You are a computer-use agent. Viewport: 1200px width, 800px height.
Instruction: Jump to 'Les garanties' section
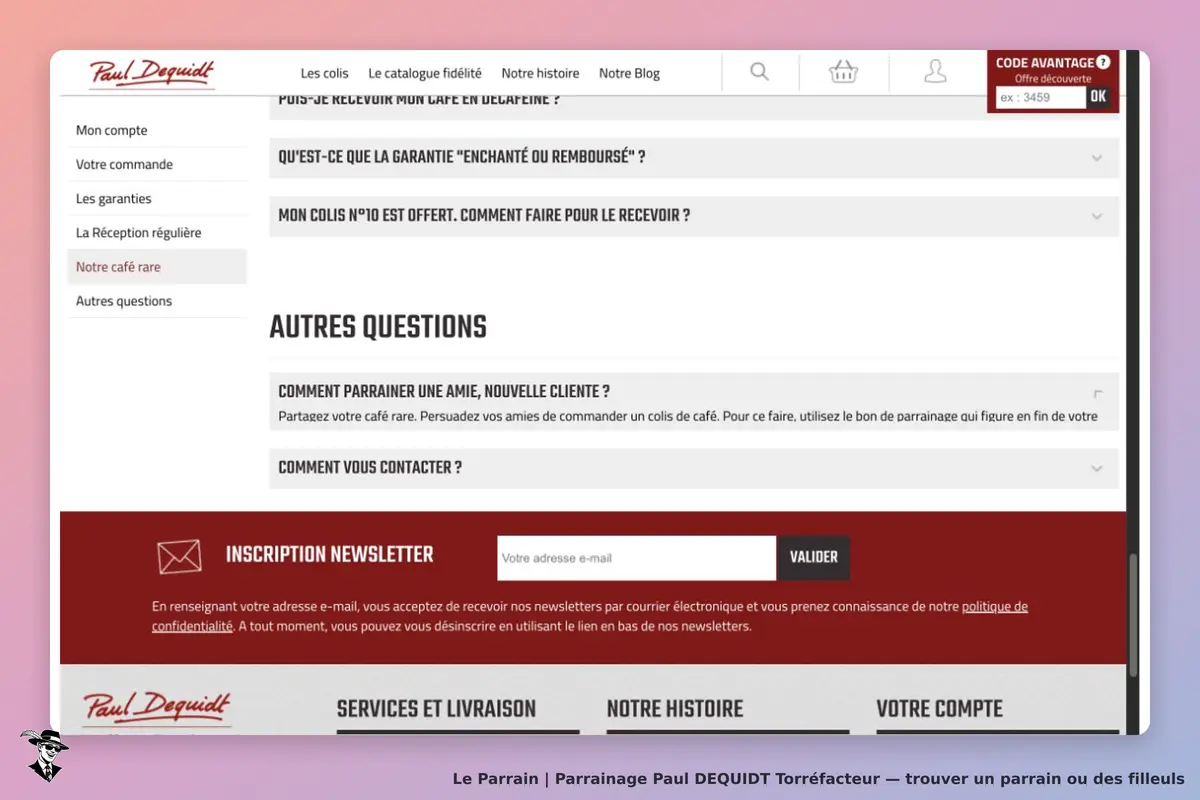(157, 198)
